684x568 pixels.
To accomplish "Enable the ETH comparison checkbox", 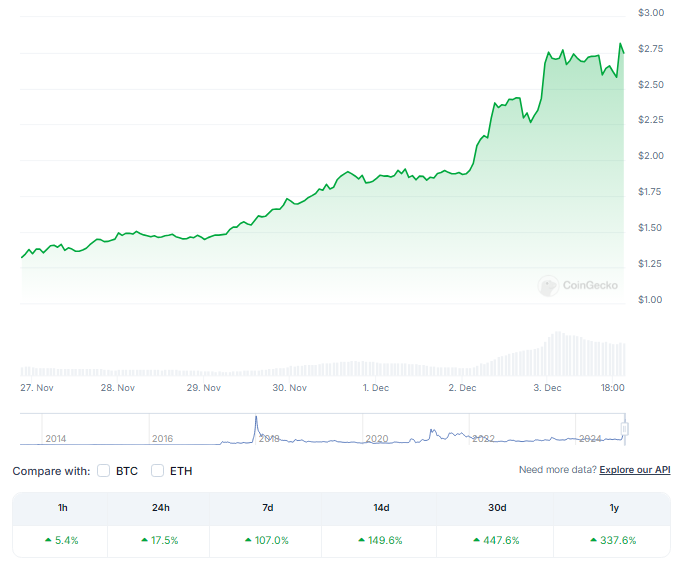I will coord(158,471).
